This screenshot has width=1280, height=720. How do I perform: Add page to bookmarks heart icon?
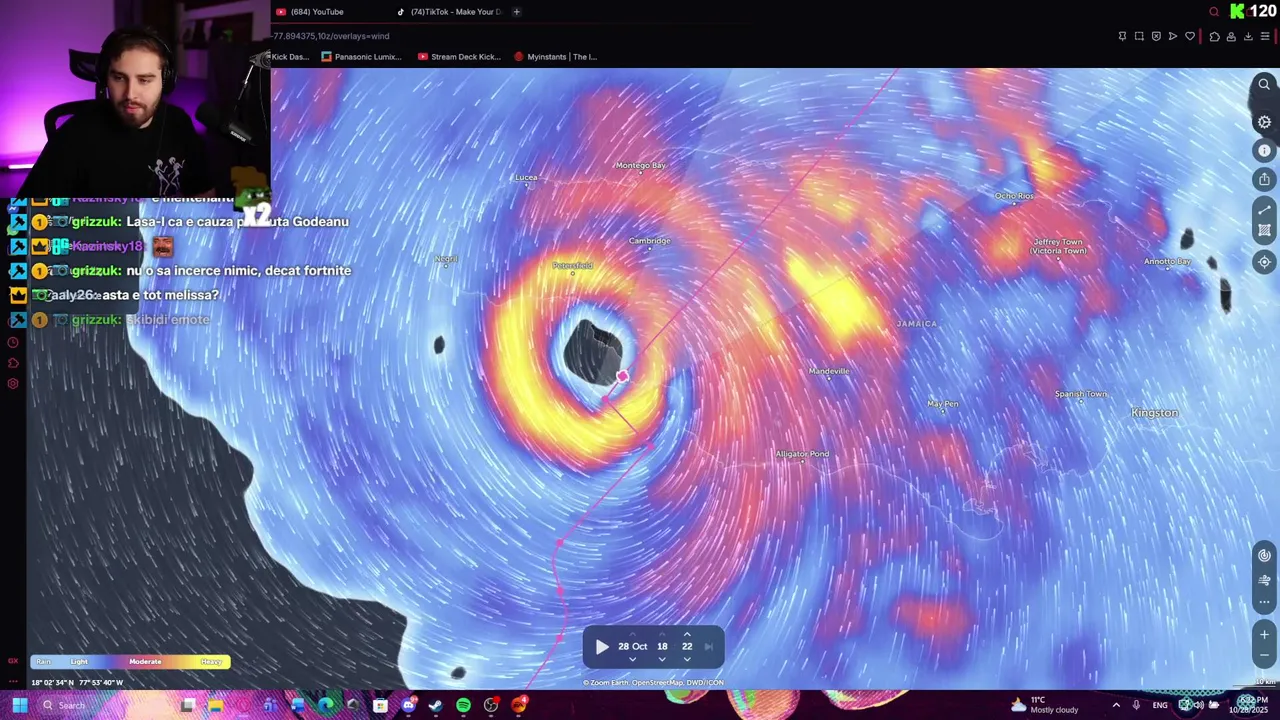(x=1190, y=37)
